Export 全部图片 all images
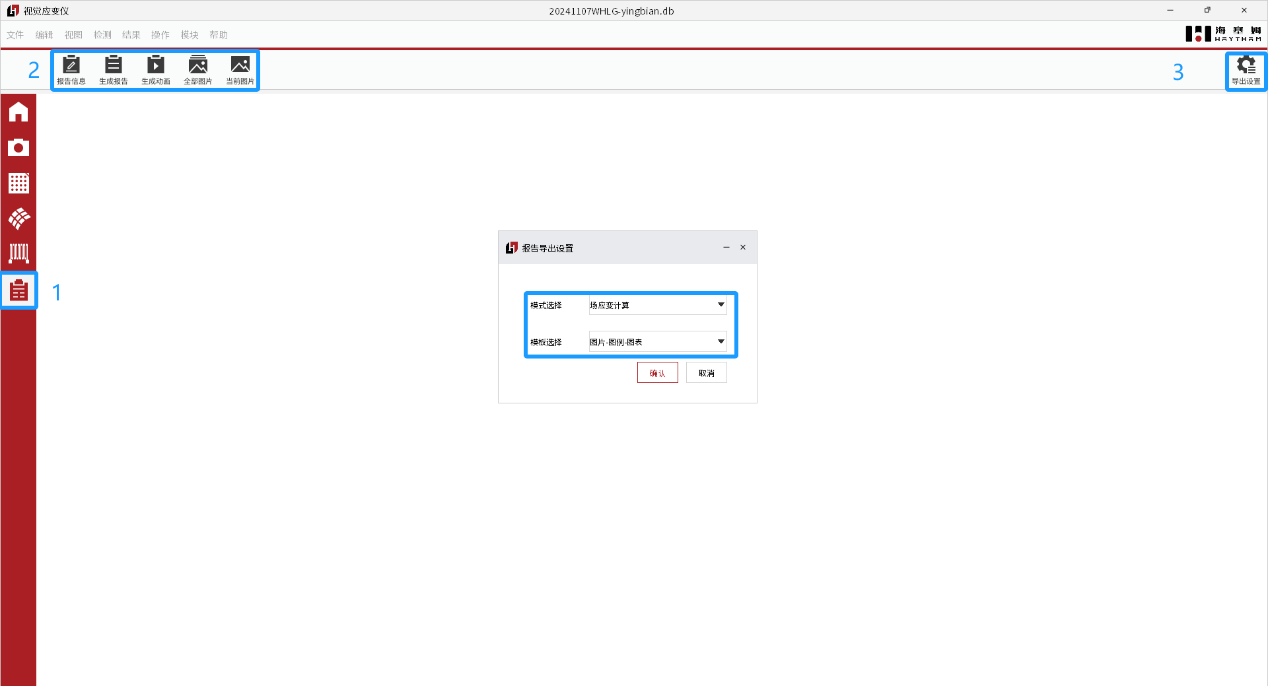1268x686 pixels. click(x=197, y=70)
